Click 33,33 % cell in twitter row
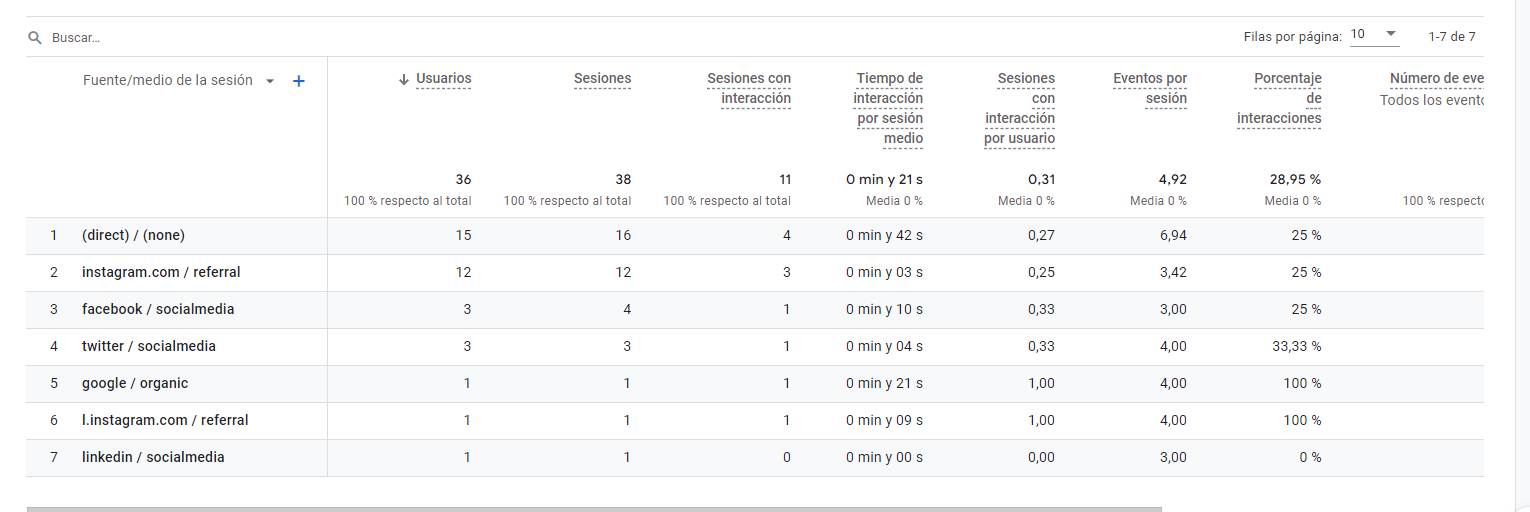 1295,346
